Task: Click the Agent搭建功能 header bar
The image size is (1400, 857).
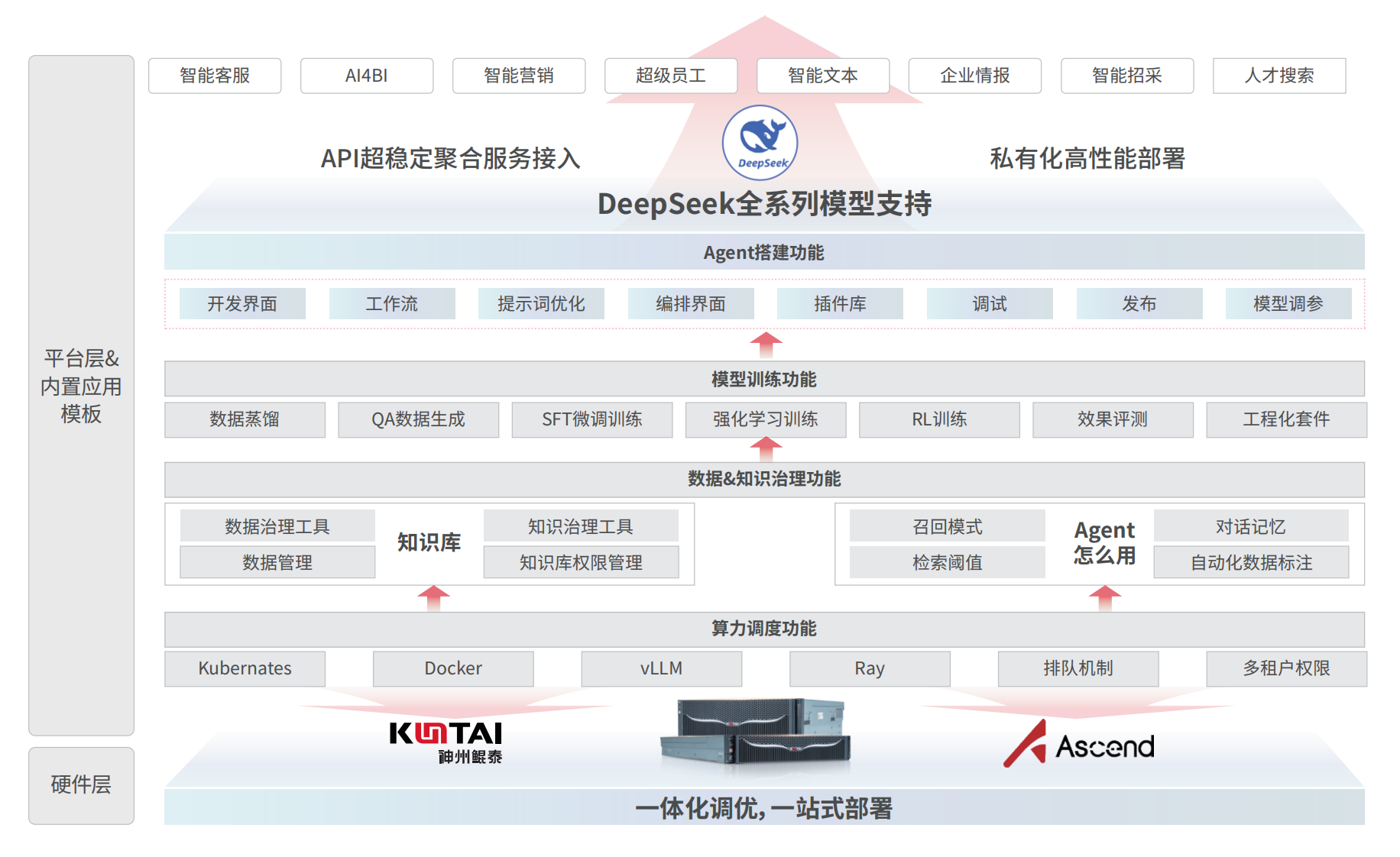Action: 764,253
